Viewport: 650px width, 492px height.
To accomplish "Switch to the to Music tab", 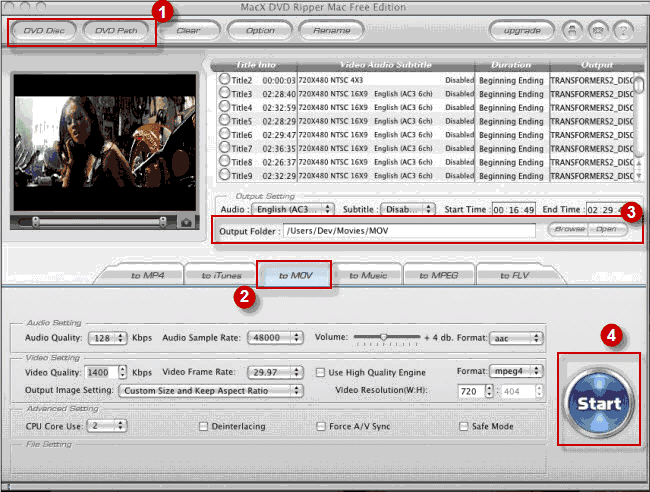I will 368,275.
